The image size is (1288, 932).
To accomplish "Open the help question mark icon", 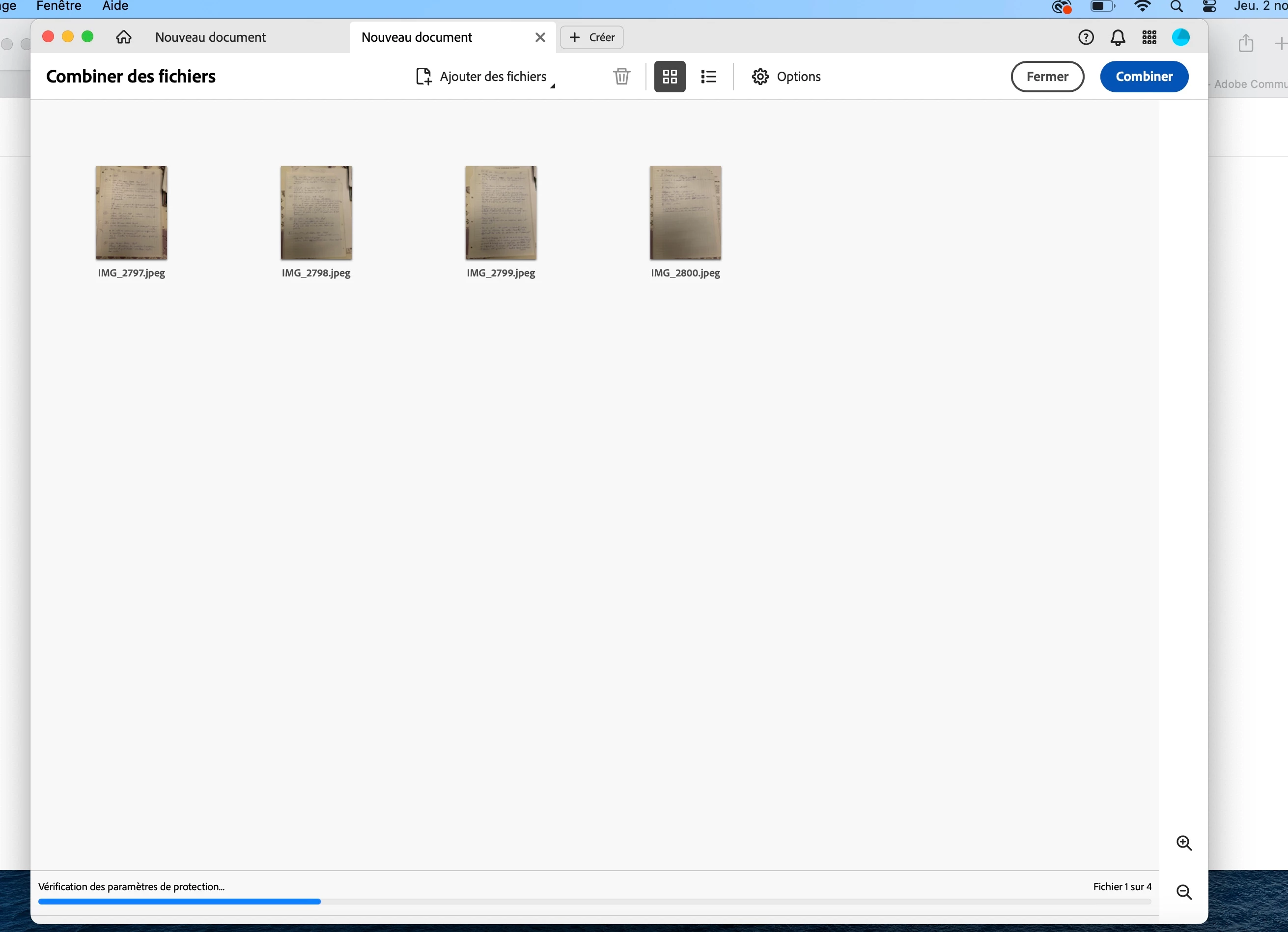I will point(1085,37).
